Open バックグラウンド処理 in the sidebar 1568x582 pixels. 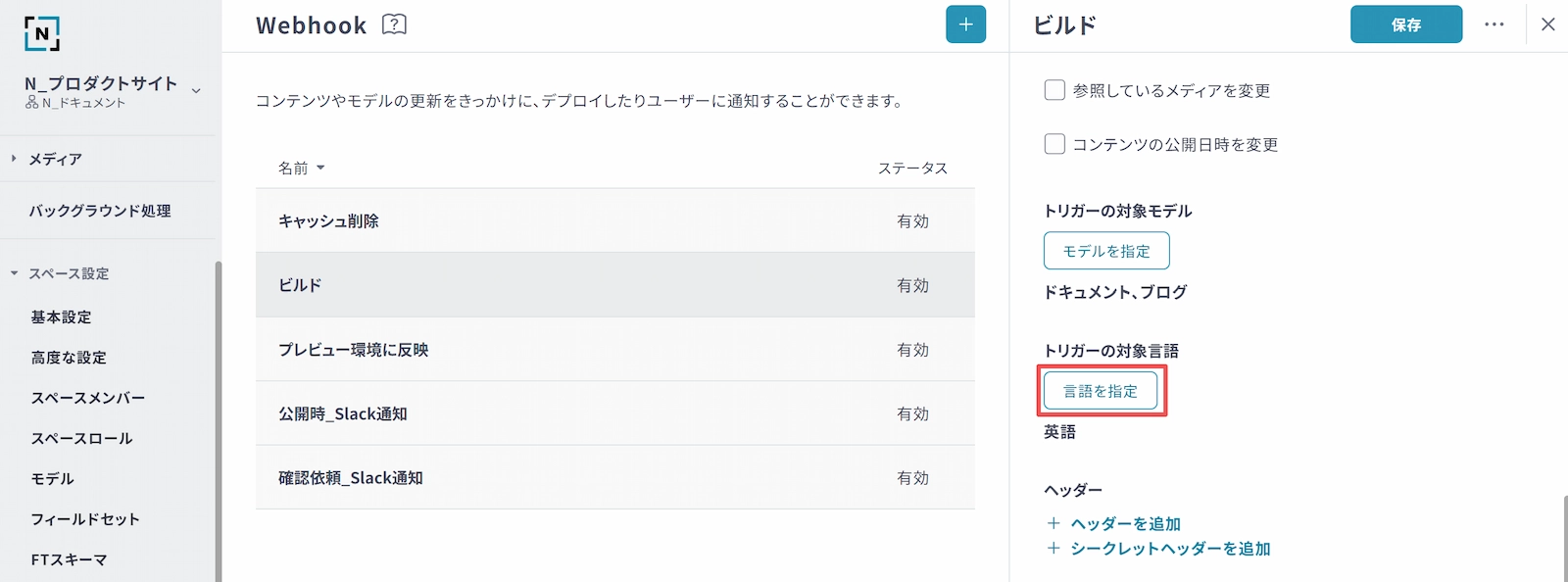click(100, 211)
